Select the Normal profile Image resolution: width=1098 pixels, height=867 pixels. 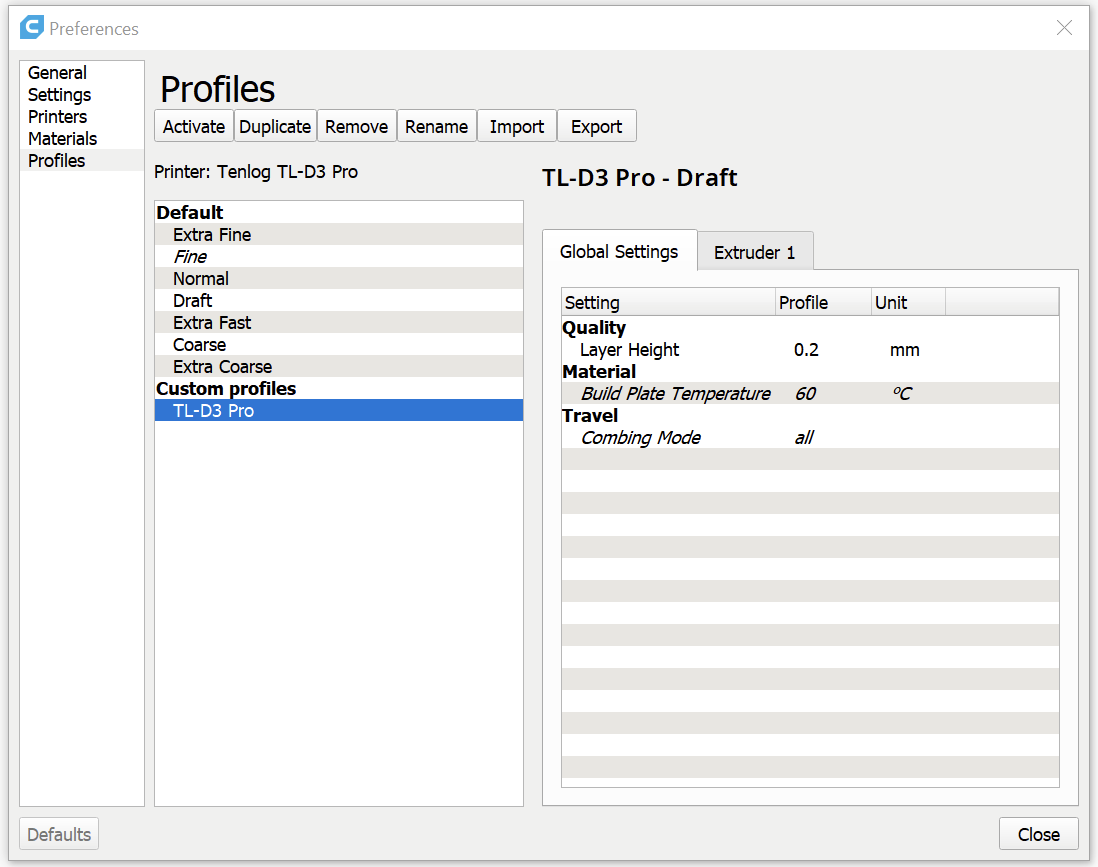coord(339,279)
